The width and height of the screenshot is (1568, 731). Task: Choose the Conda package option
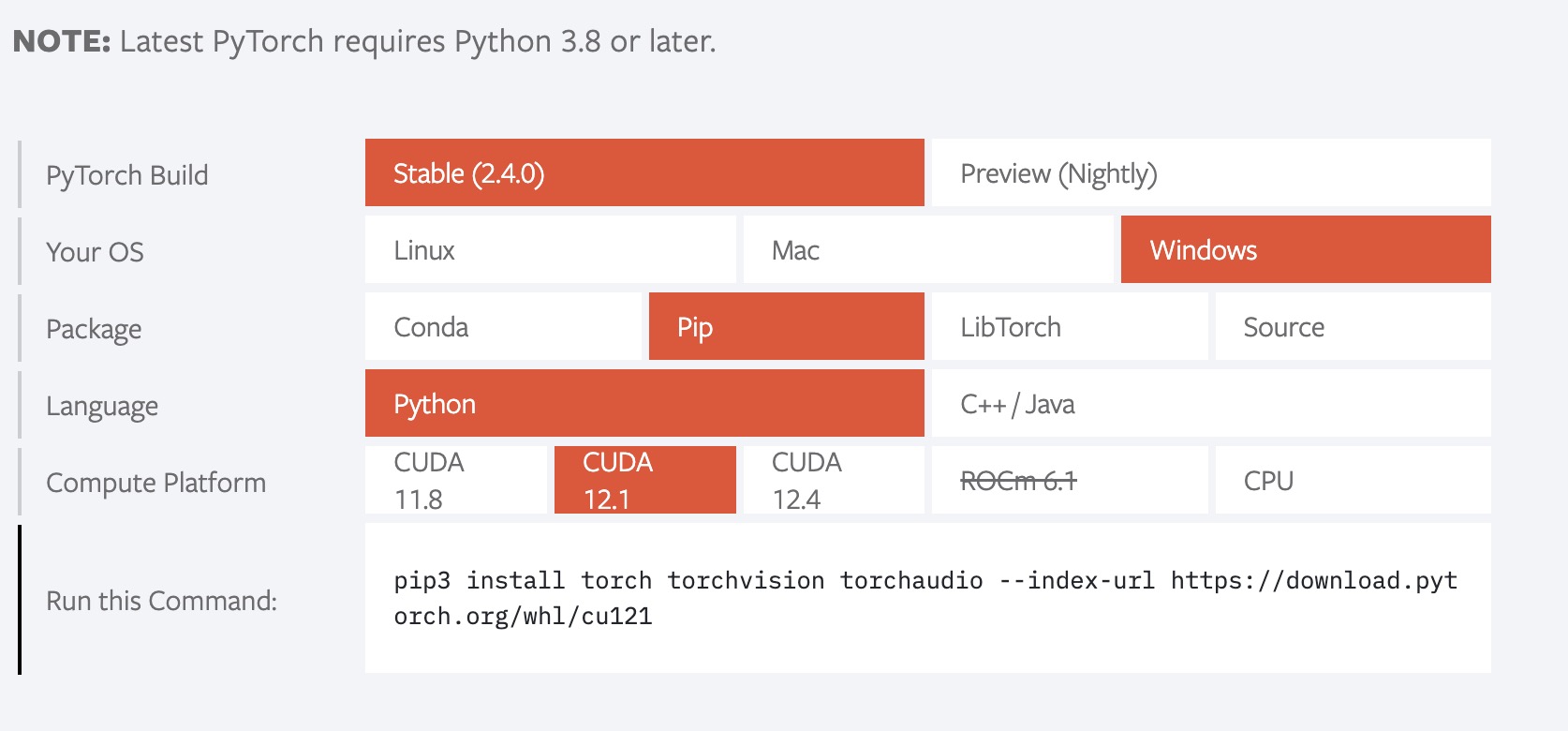[503, 326]
